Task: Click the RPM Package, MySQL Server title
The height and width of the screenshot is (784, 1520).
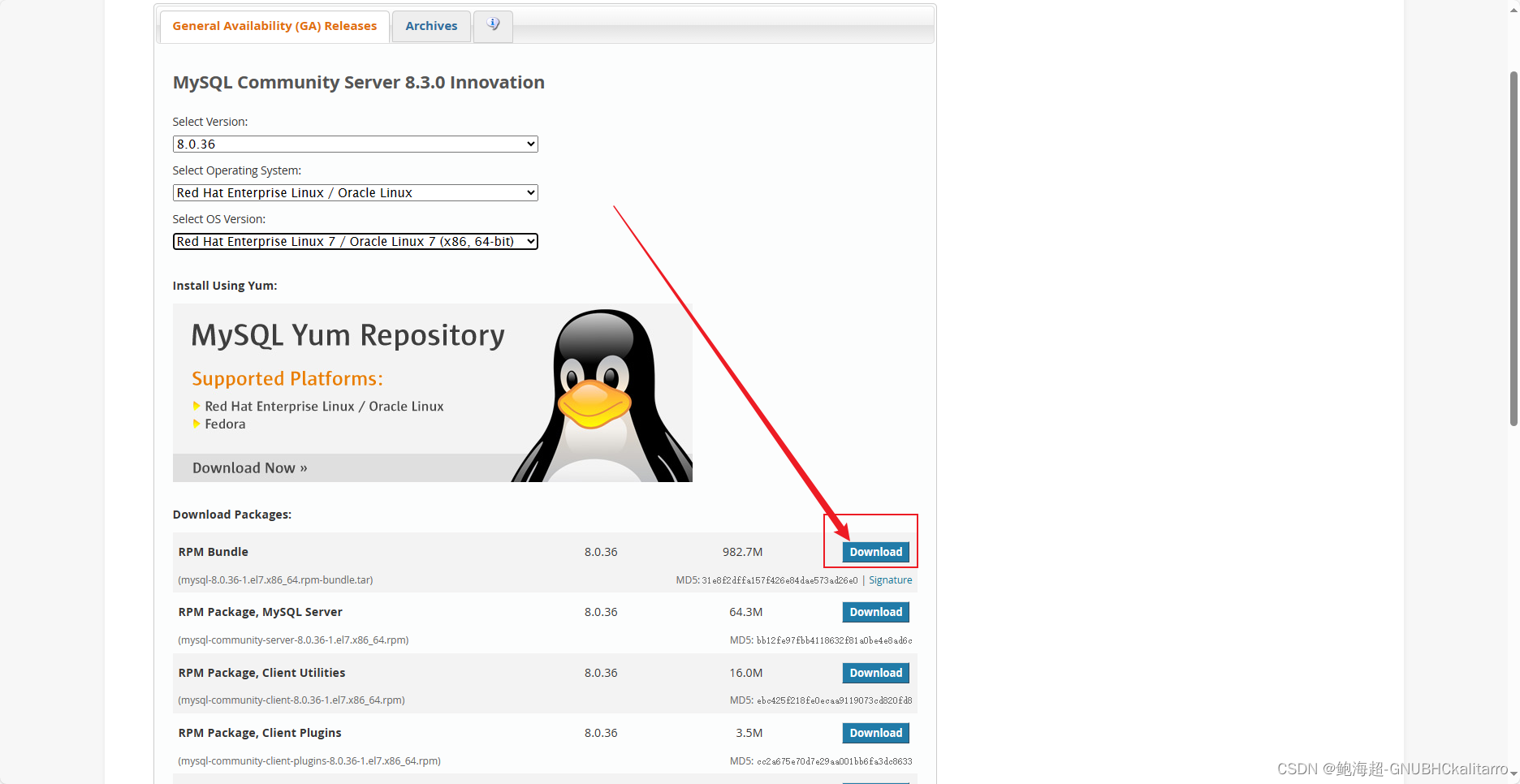Action: (260, 612)
